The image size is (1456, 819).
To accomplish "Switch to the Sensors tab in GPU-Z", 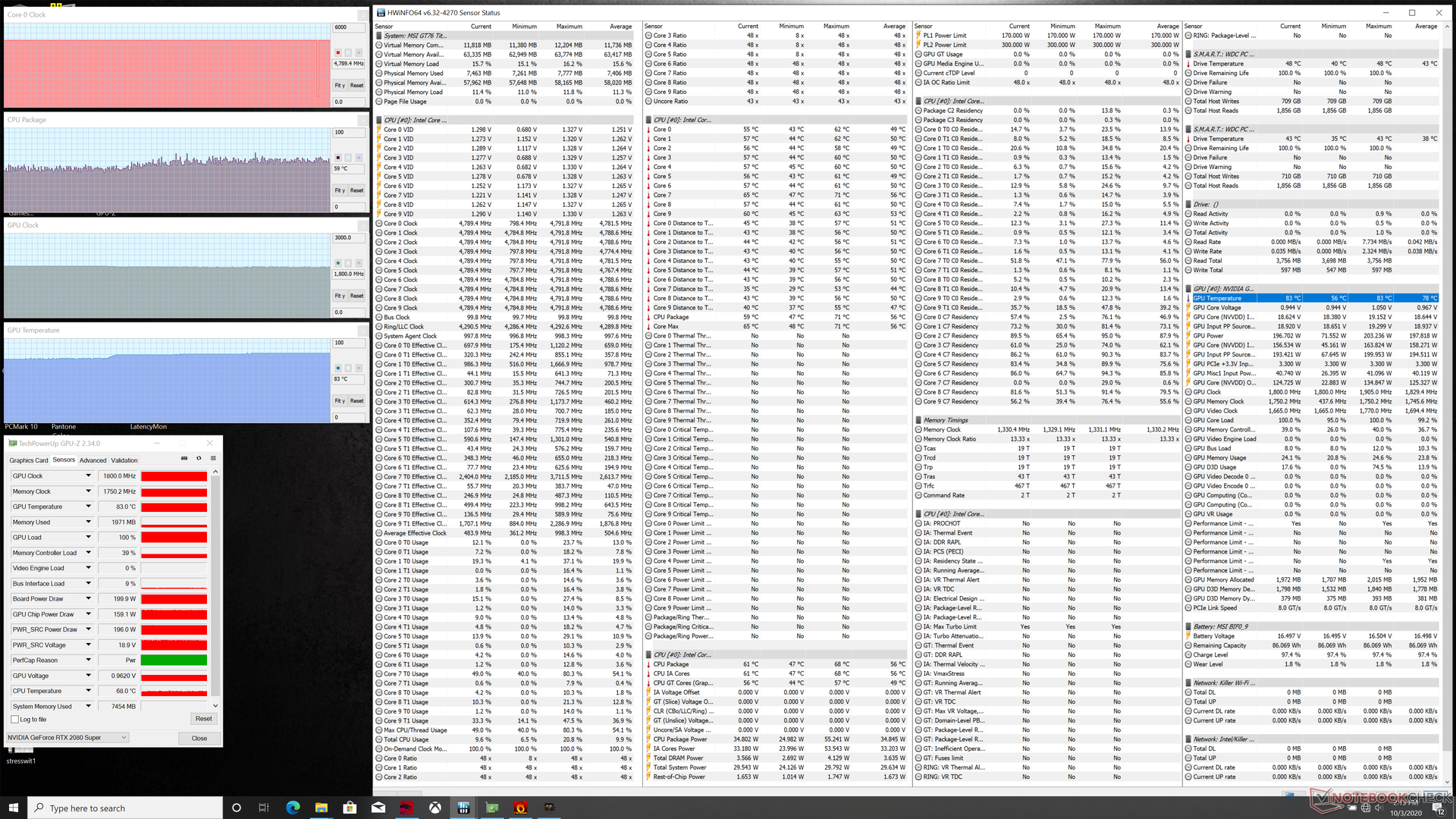I will (64, 460).
